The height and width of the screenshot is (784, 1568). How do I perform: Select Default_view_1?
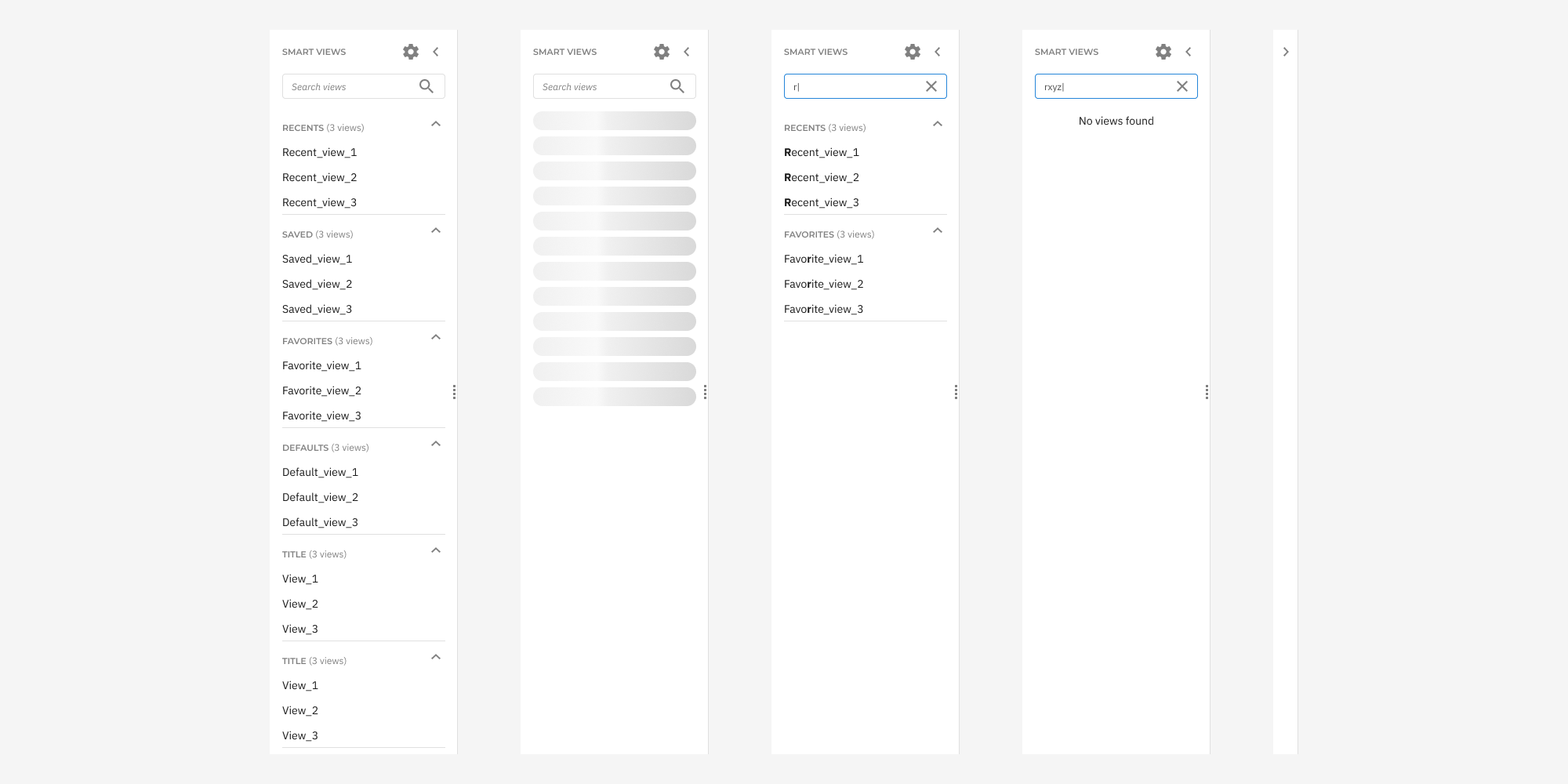coord(321,472)
